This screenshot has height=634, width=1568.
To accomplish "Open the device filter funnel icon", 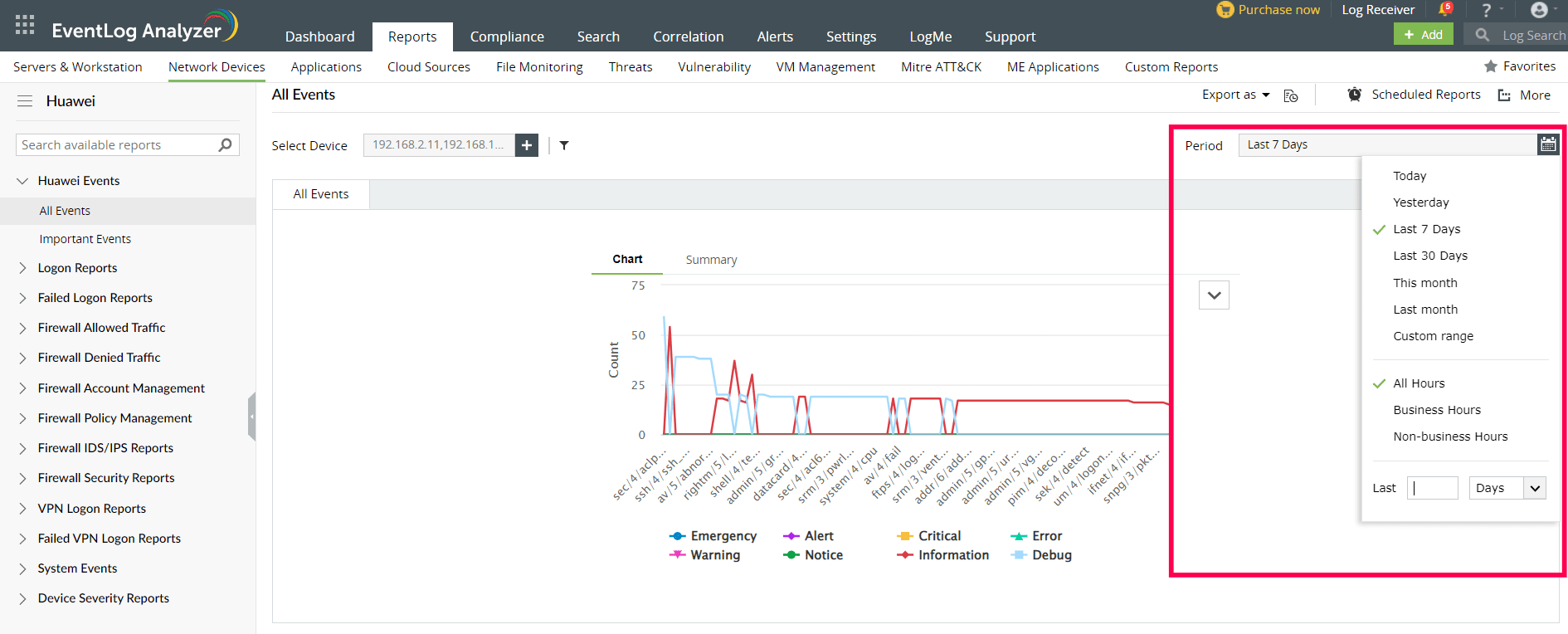I will [x=564, y=145].
